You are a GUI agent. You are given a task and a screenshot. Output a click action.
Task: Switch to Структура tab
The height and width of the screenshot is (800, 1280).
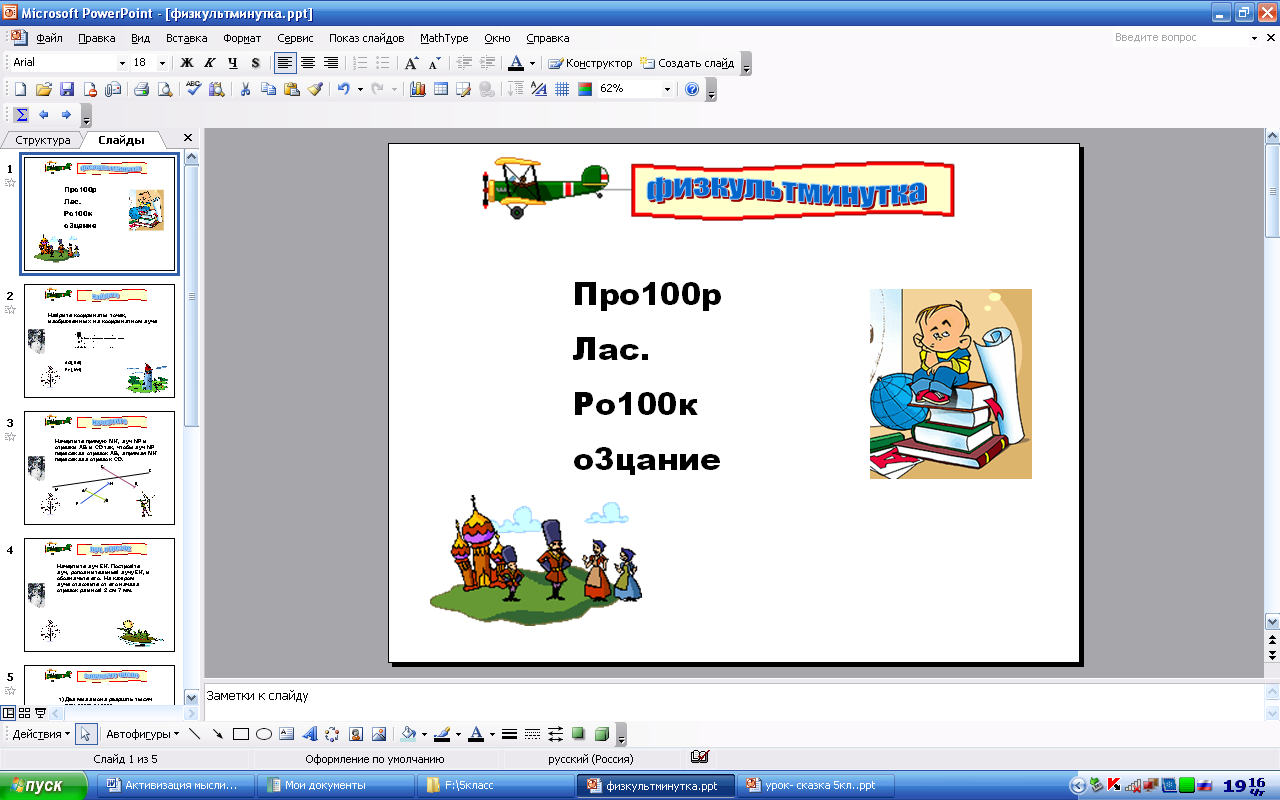click(43, 140)
